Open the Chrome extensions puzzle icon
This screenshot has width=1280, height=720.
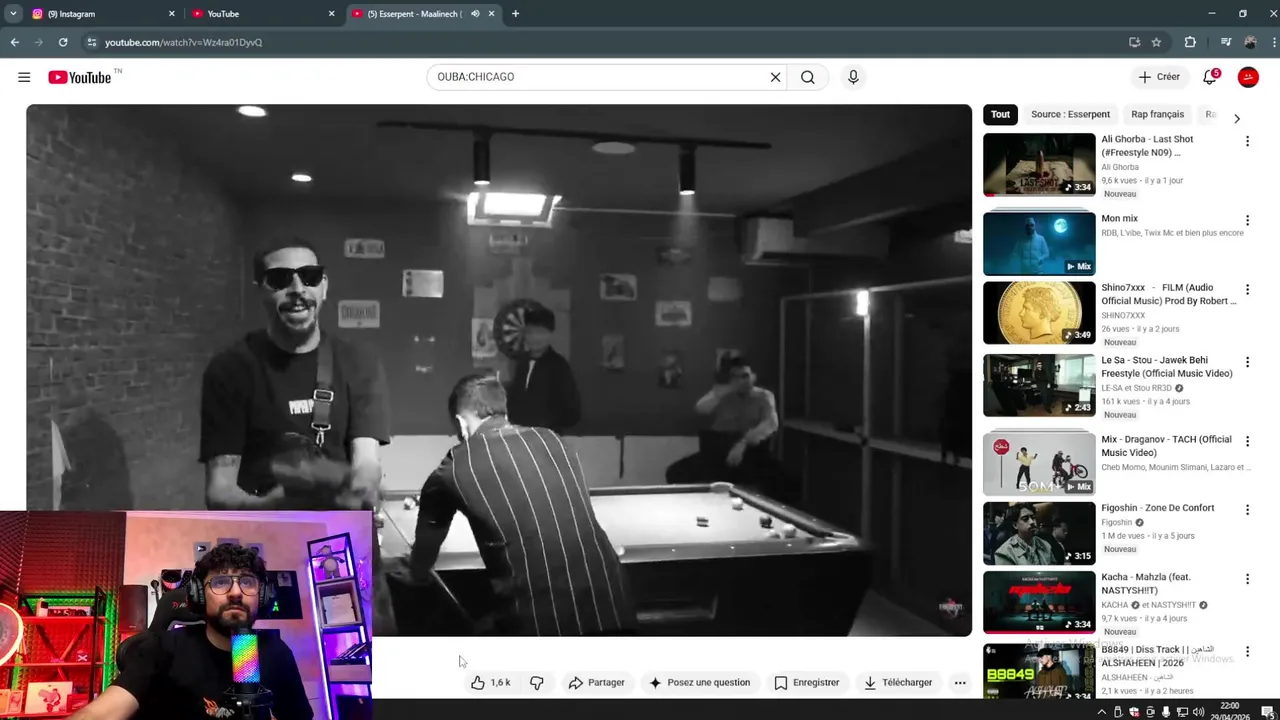[1190, 42]
